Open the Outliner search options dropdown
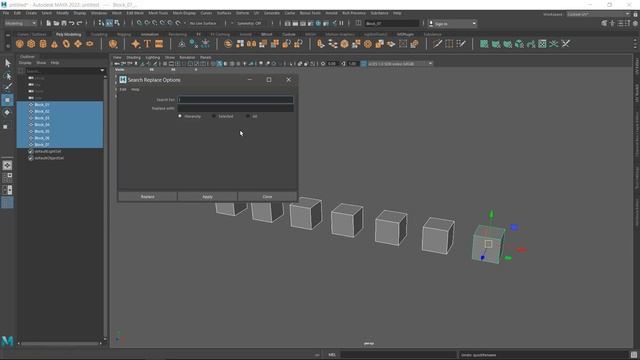The width and height of the screenshot is (640, 360). (102, 71)
